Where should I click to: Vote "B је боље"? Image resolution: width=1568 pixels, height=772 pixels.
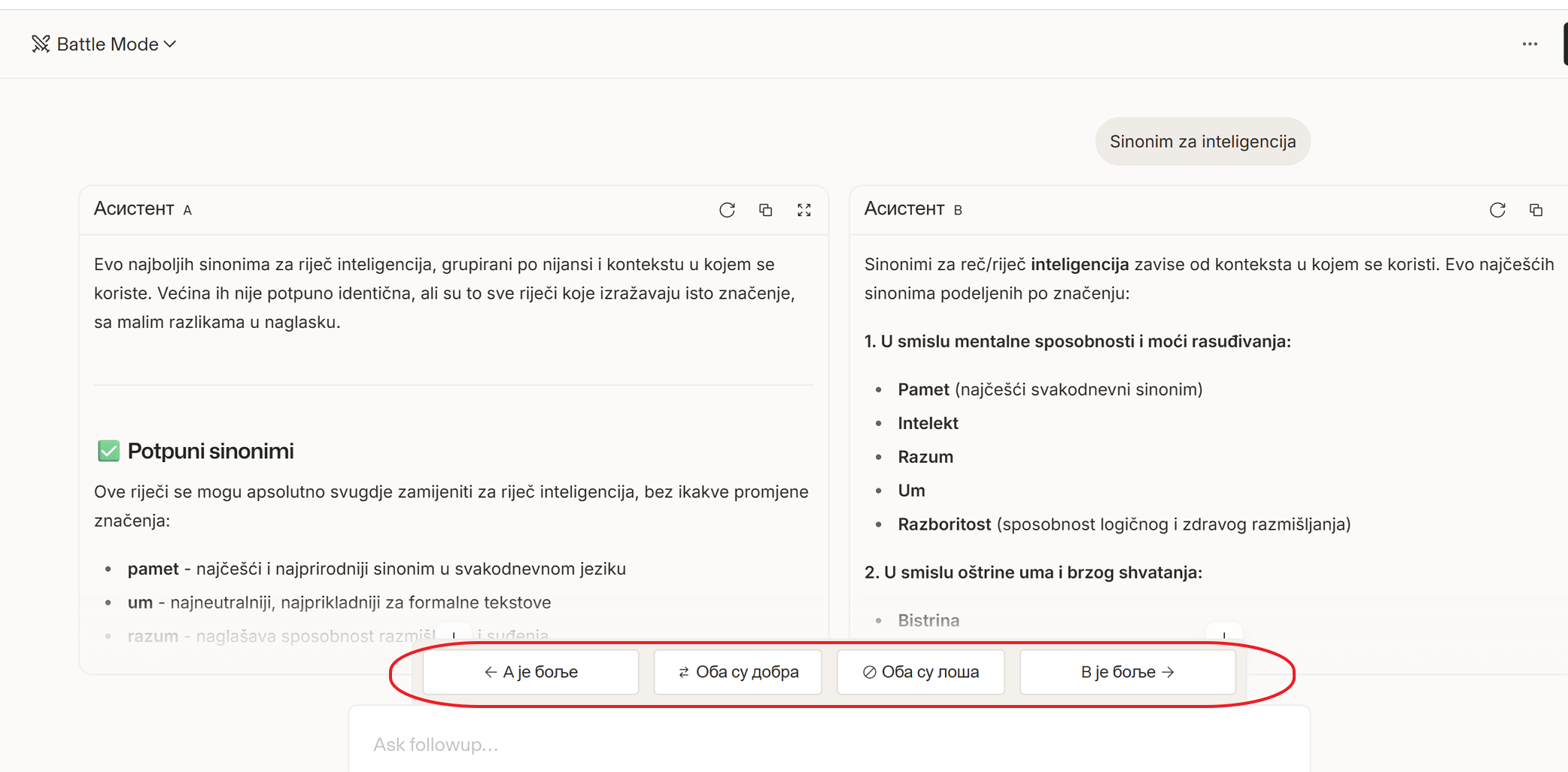(1127, 672)
